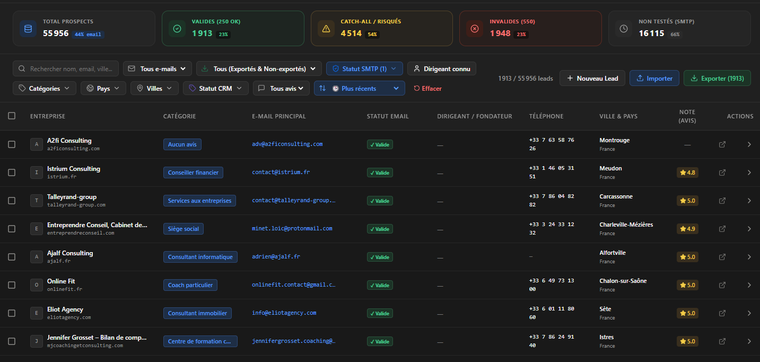Viewport: 760px width, 362px height.
Task: Sort by the Catégorie column header
Action: (179, 116)
